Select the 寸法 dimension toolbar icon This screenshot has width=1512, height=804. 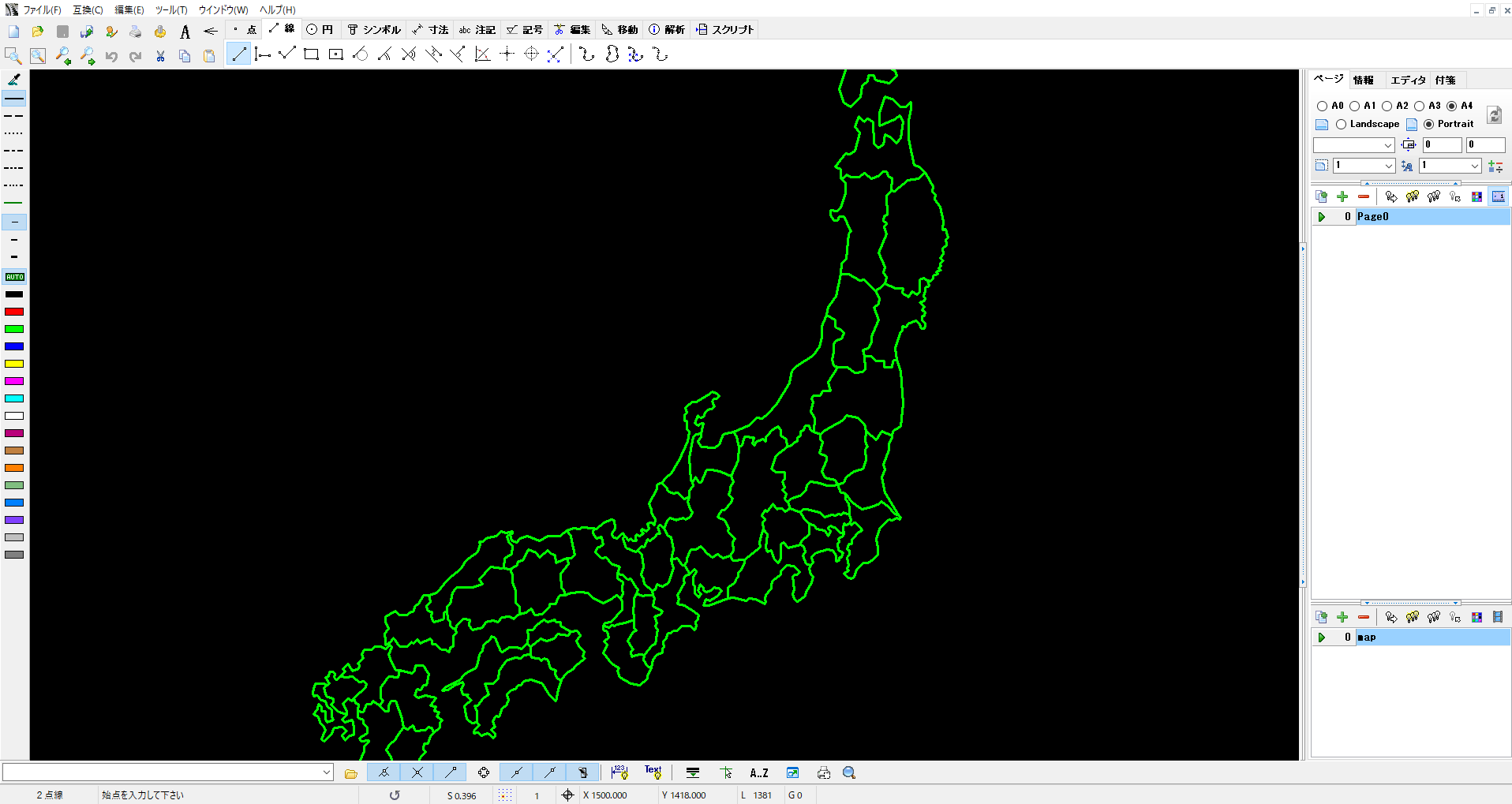coord(430,29)
